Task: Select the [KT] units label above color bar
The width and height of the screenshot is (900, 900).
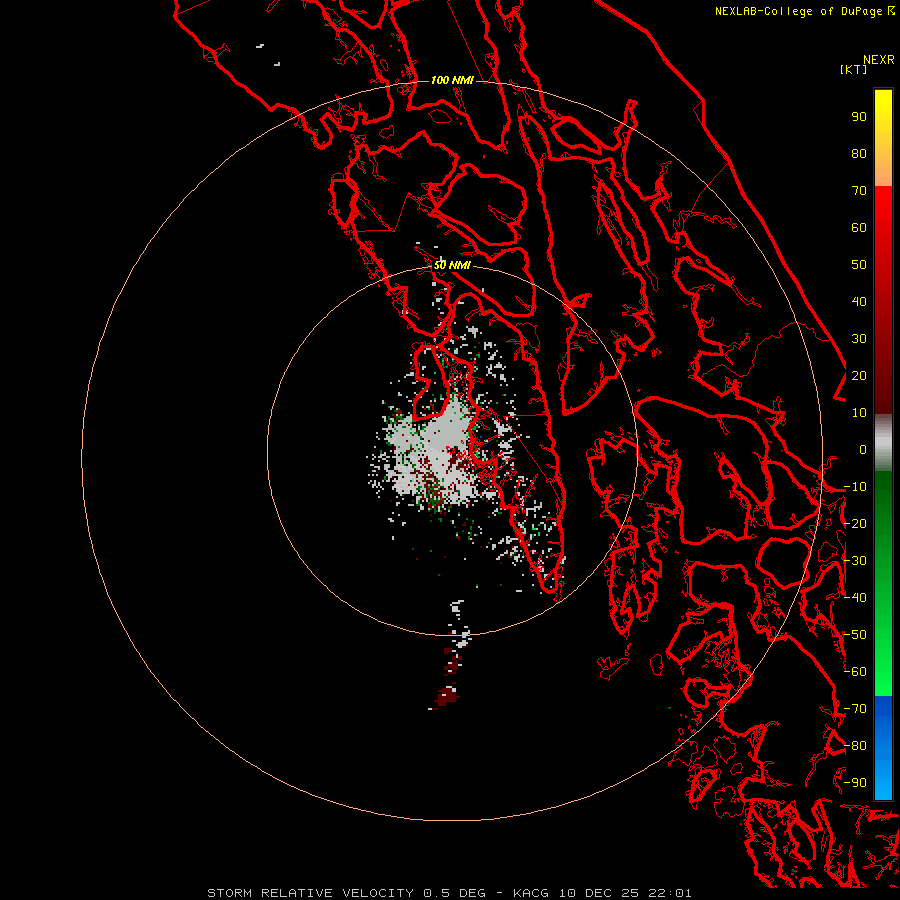Action: pos(853,69)
